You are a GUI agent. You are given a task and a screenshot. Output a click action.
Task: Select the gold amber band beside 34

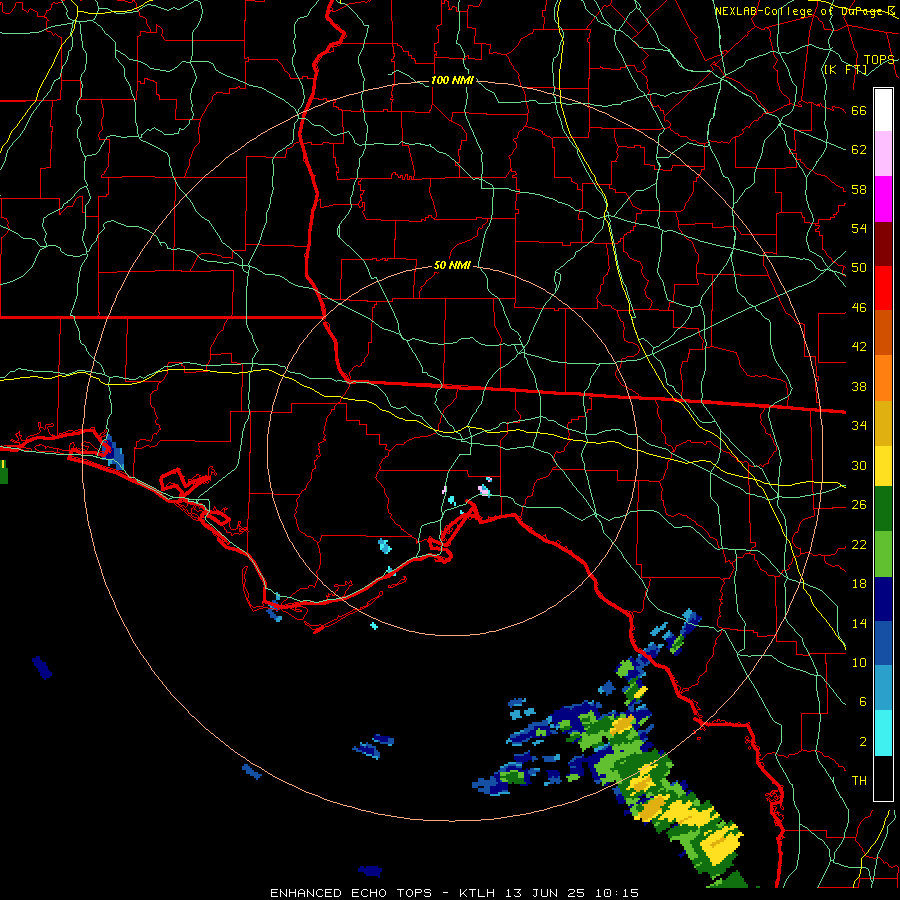[x=883, y=423]
